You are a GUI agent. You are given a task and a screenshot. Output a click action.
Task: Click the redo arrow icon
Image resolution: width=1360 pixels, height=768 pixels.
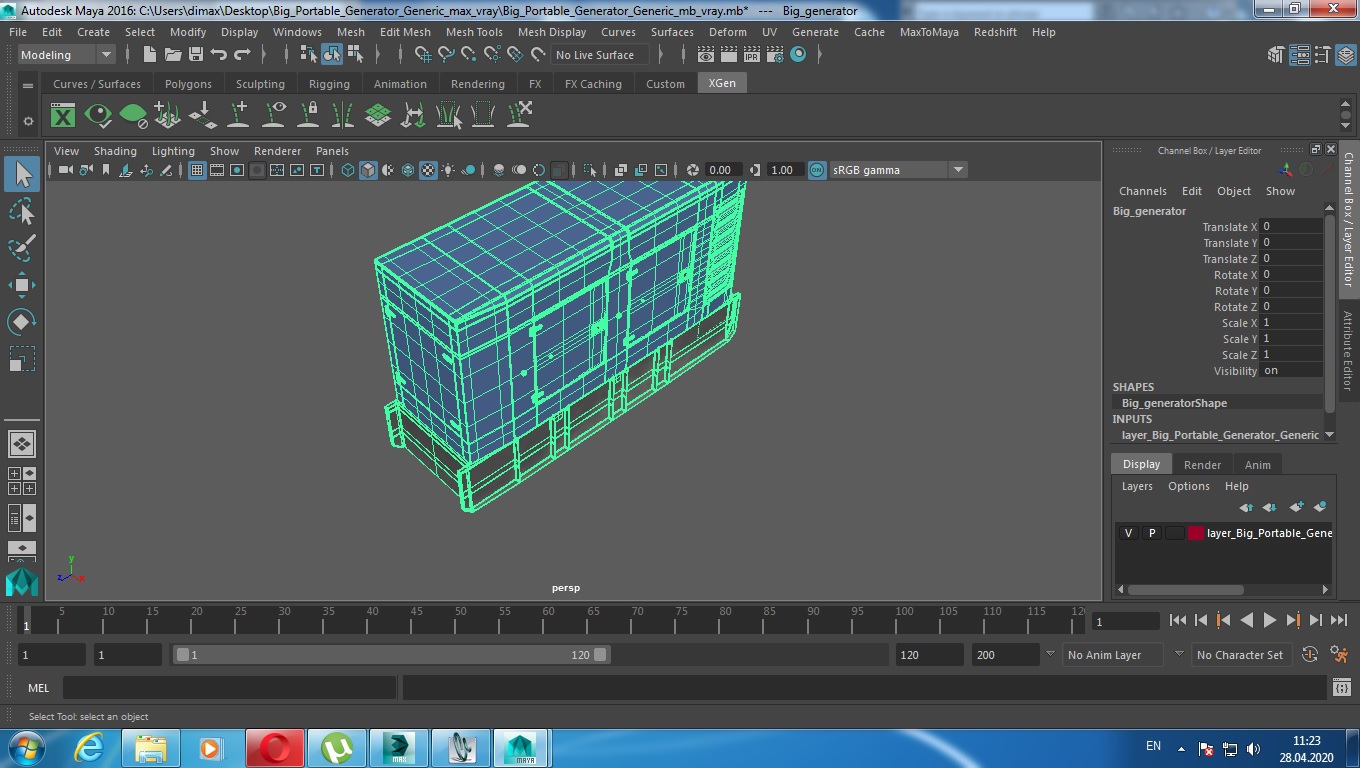(242, 55)
